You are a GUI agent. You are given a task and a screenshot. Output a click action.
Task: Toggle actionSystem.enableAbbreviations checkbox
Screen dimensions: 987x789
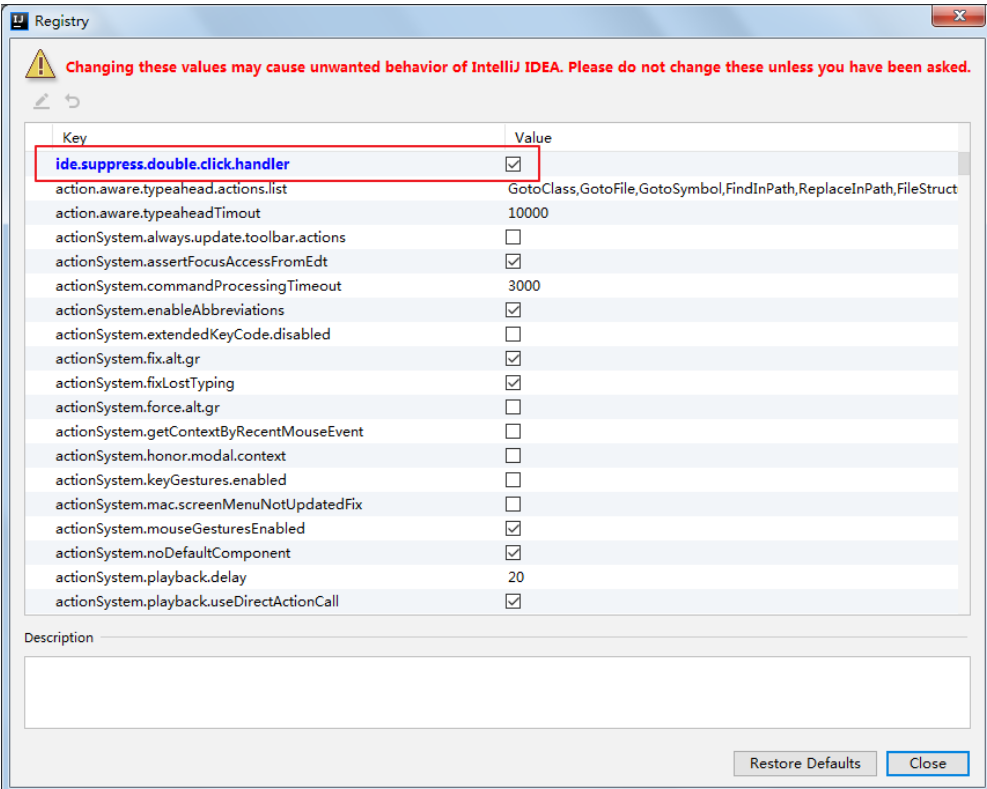(x=513, y=310)
